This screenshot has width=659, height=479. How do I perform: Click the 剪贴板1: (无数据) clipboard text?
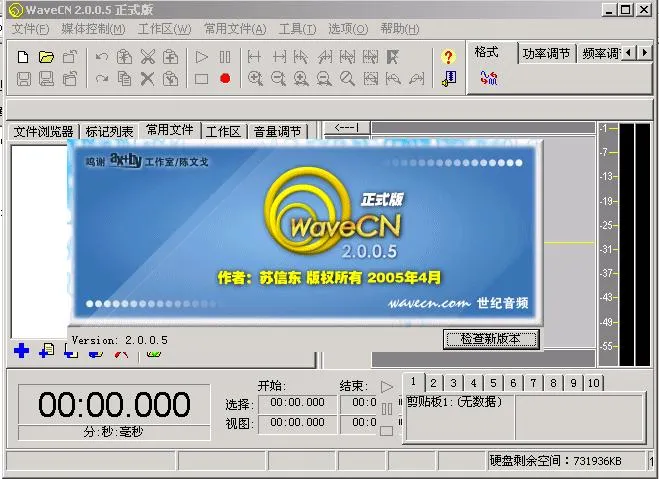454,402
